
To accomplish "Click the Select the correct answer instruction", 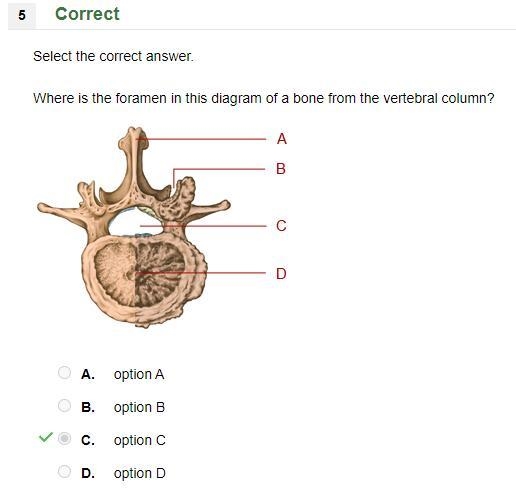I will 113,56.
